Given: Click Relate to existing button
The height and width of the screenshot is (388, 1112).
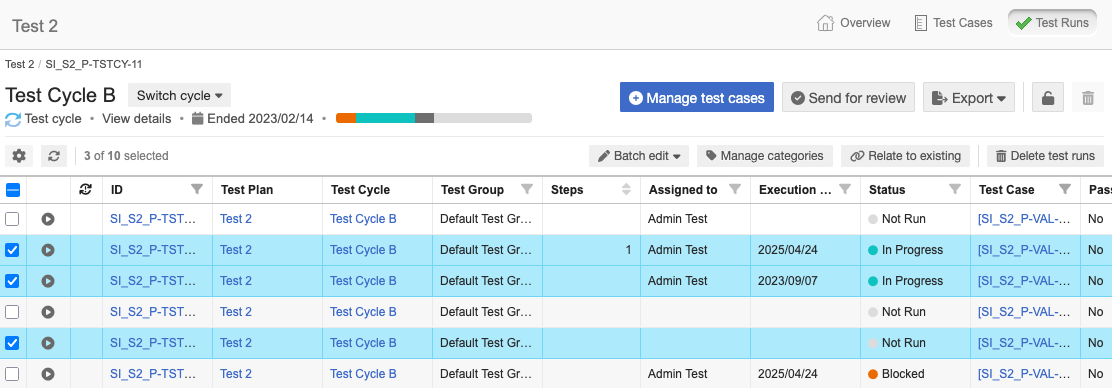Looking at the screenshot, I should [x=905, y=156].
